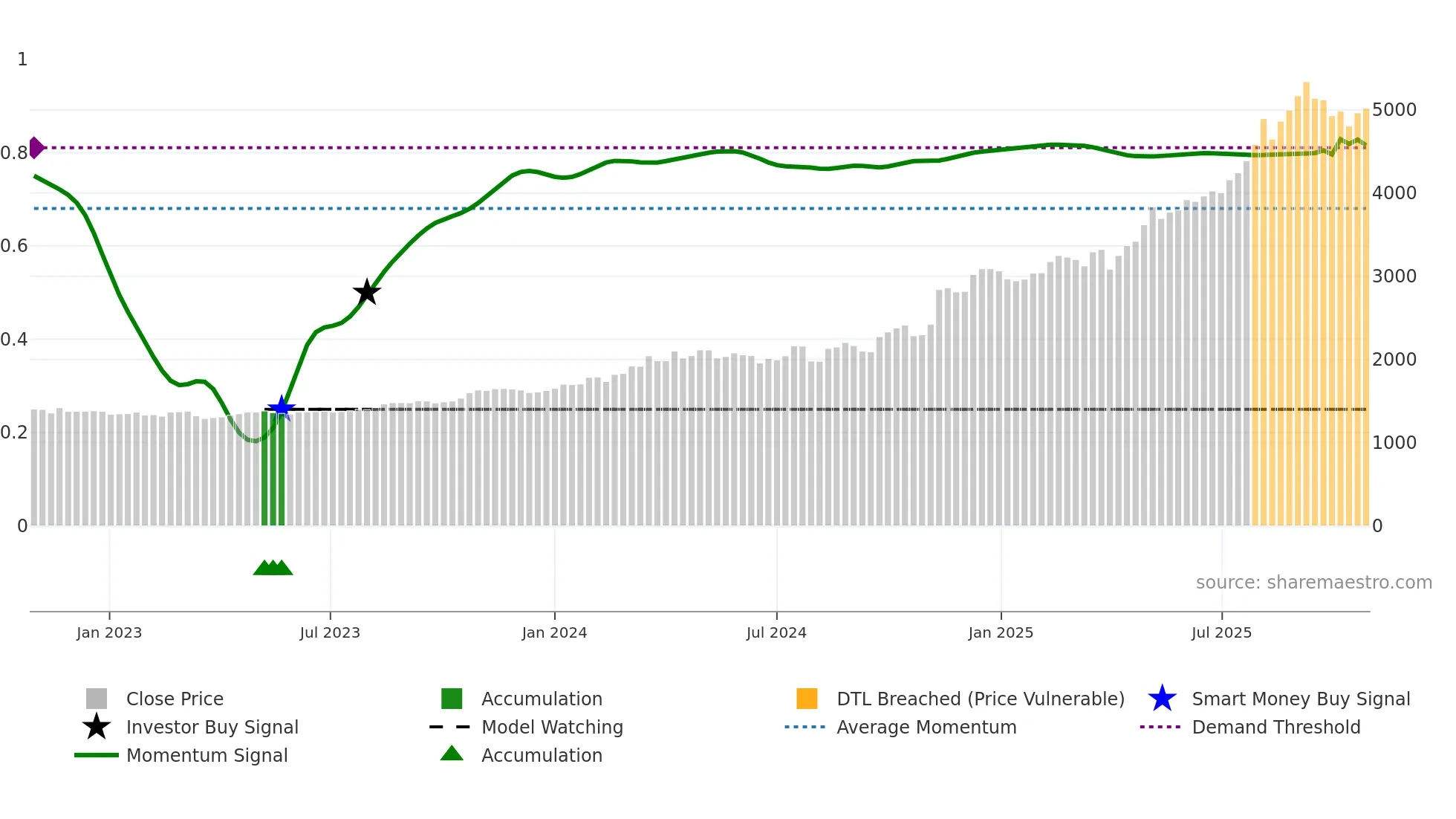Viewport: 1456px width, 819px height.
Task: Toggle the Model Watching legend entry
Action: [x=552, y=727]
